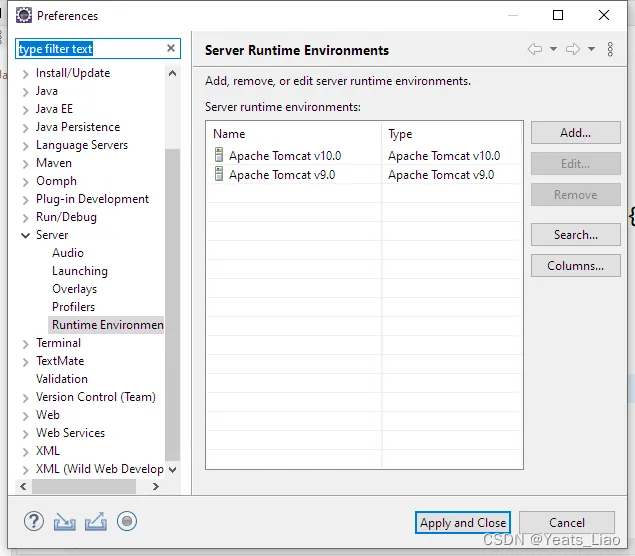The height and width of the screenshot is (556, 635).
Task: Expand the Terminal tree node
Action: click(x=26, y=344)
